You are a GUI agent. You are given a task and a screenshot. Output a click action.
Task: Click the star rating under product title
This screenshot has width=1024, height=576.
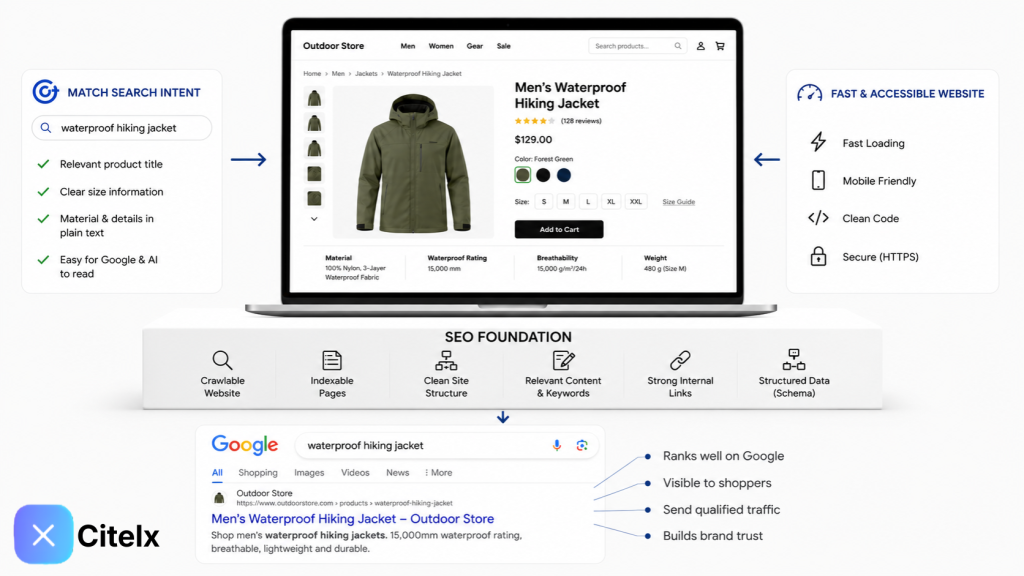(534, 121)
